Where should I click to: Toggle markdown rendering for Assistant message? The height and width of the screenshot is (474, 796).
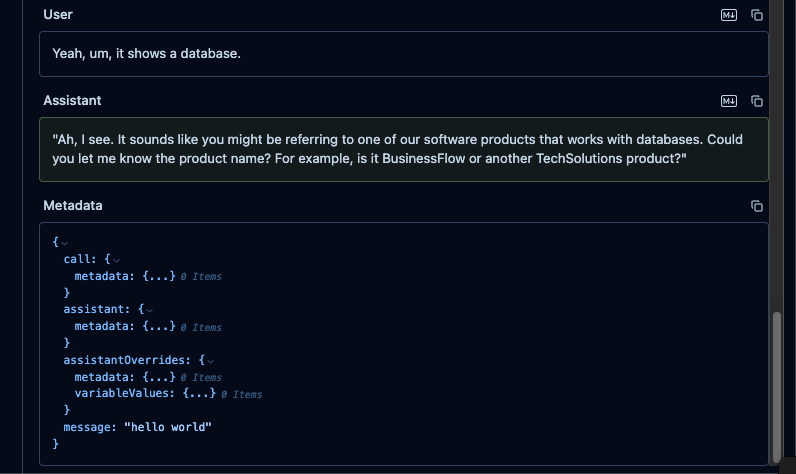729,101
